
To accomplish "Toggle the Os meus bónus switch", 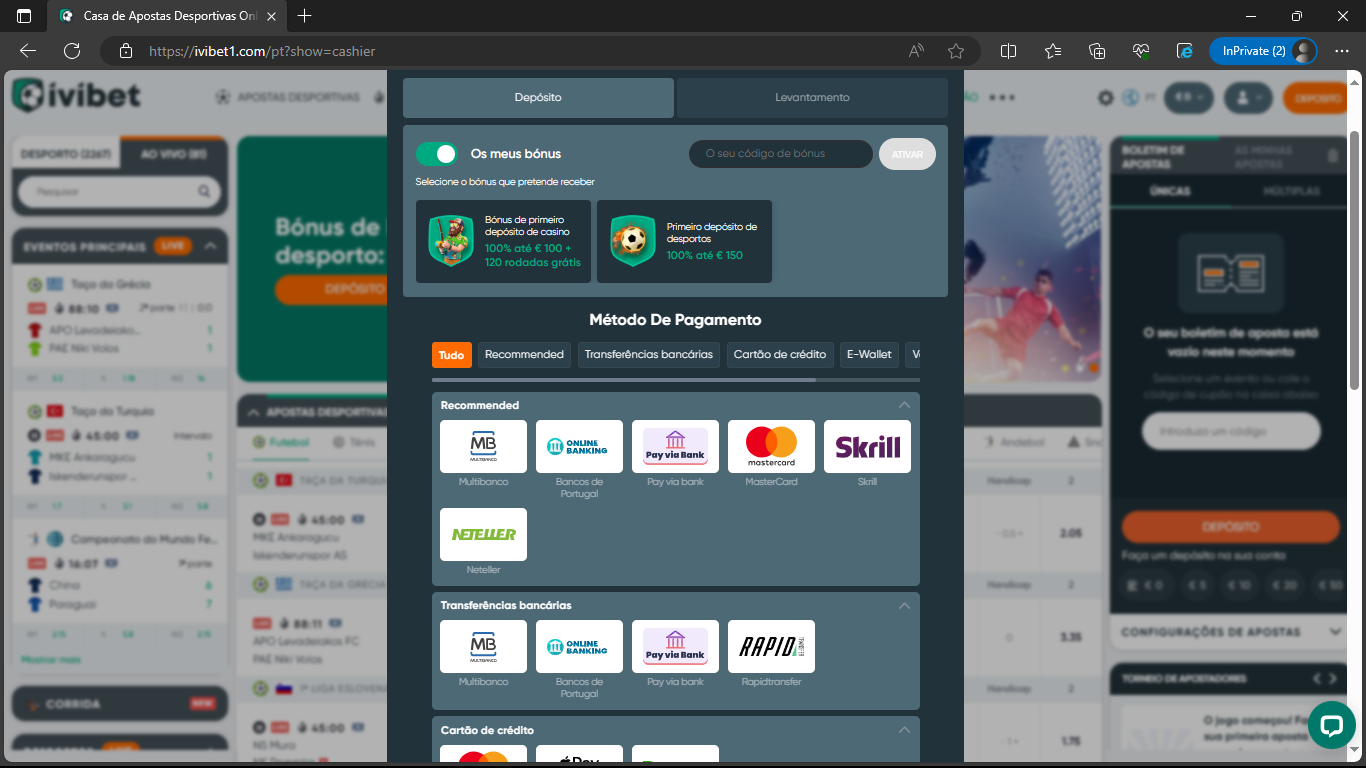I will (437, 154).
